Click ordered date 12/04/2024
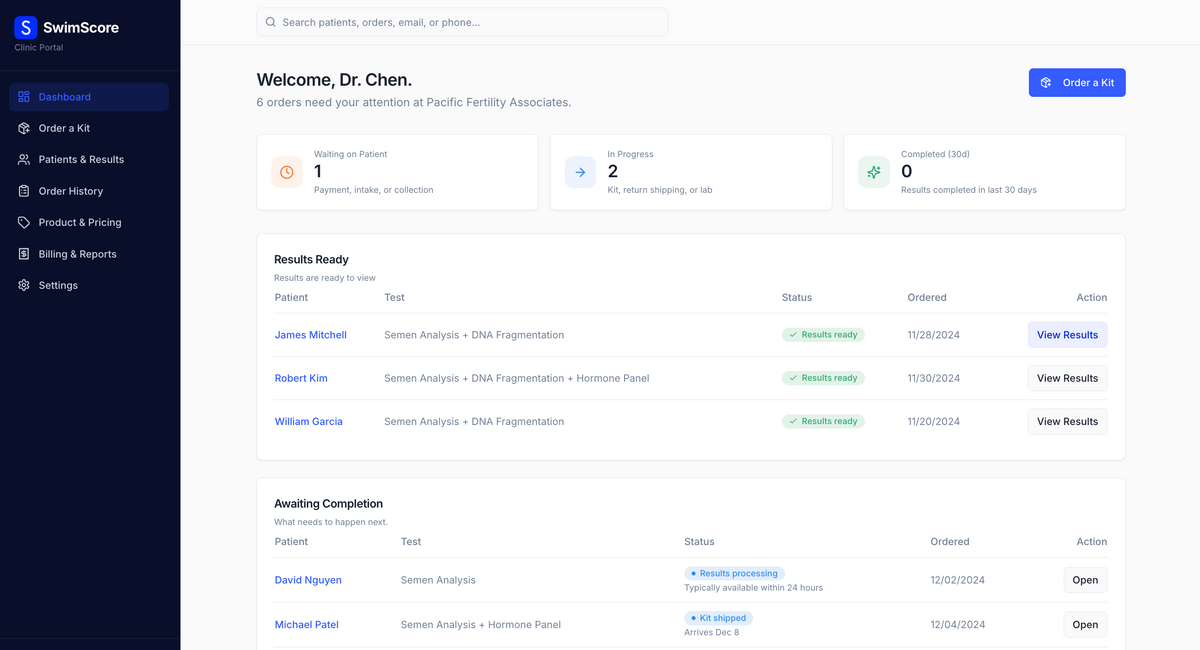The width and height of the screenshot is (1200, 650). point(957,624)
